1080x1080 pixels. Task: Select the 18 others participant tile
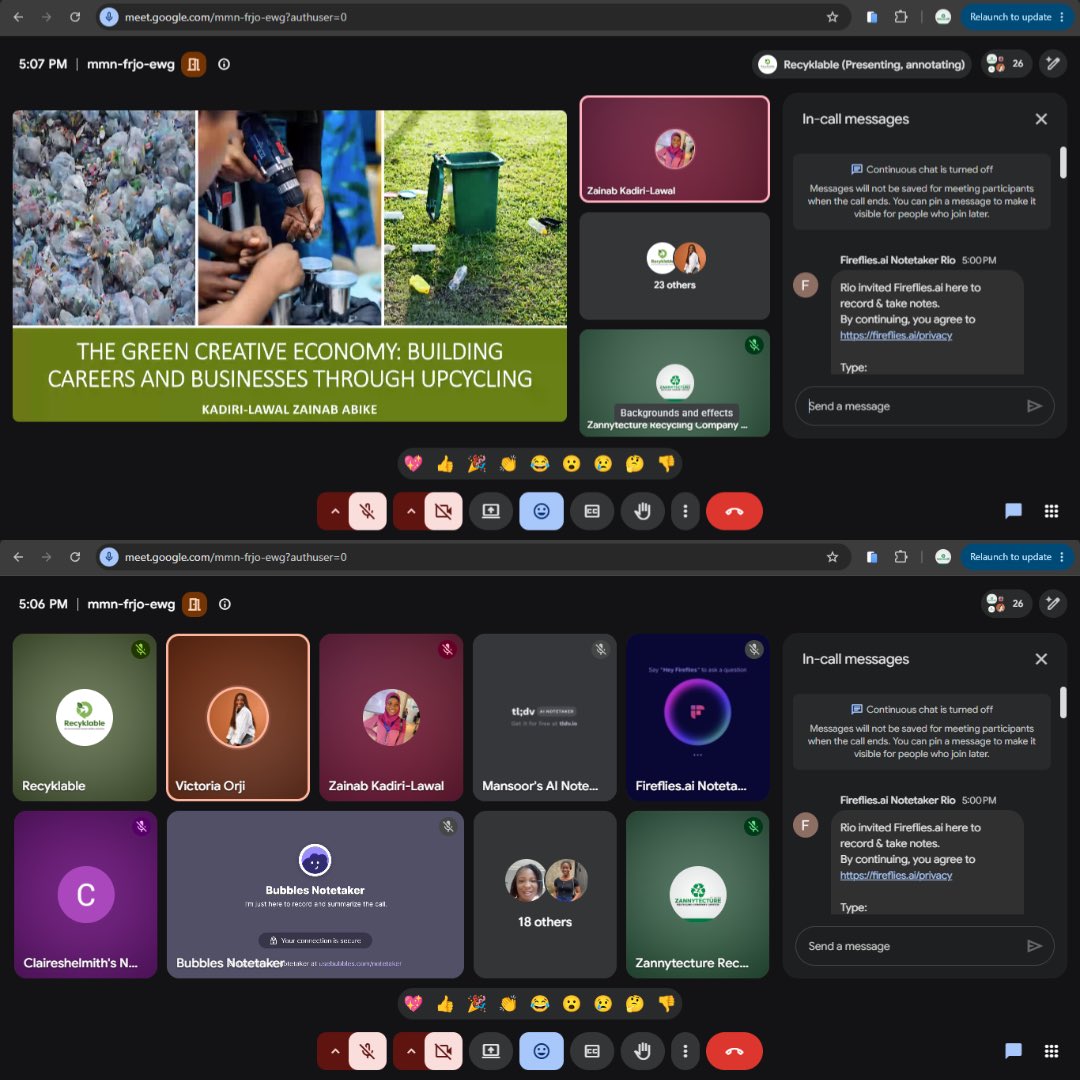[545, 894]
